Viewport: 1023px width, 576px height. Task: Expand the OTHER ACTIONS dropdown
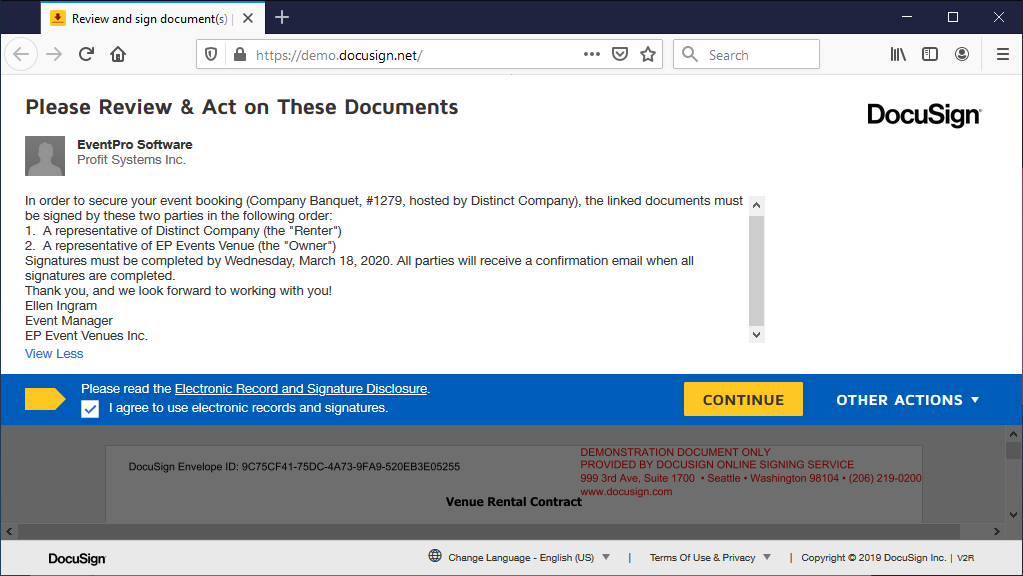click(908, 400)
